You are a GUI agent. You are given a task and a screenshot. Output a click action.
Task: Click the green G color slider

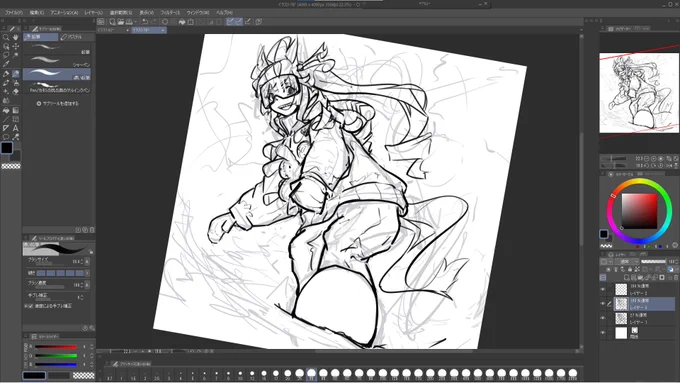[56, 356]
